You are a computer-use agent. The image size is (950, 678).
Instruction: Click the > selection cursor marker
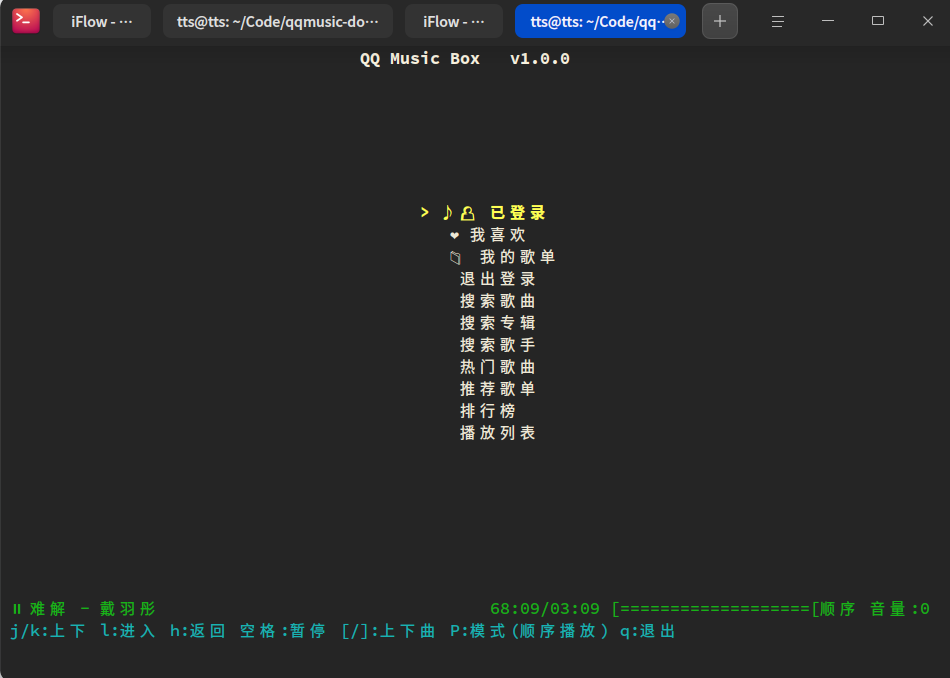click(x=425, y=212)
